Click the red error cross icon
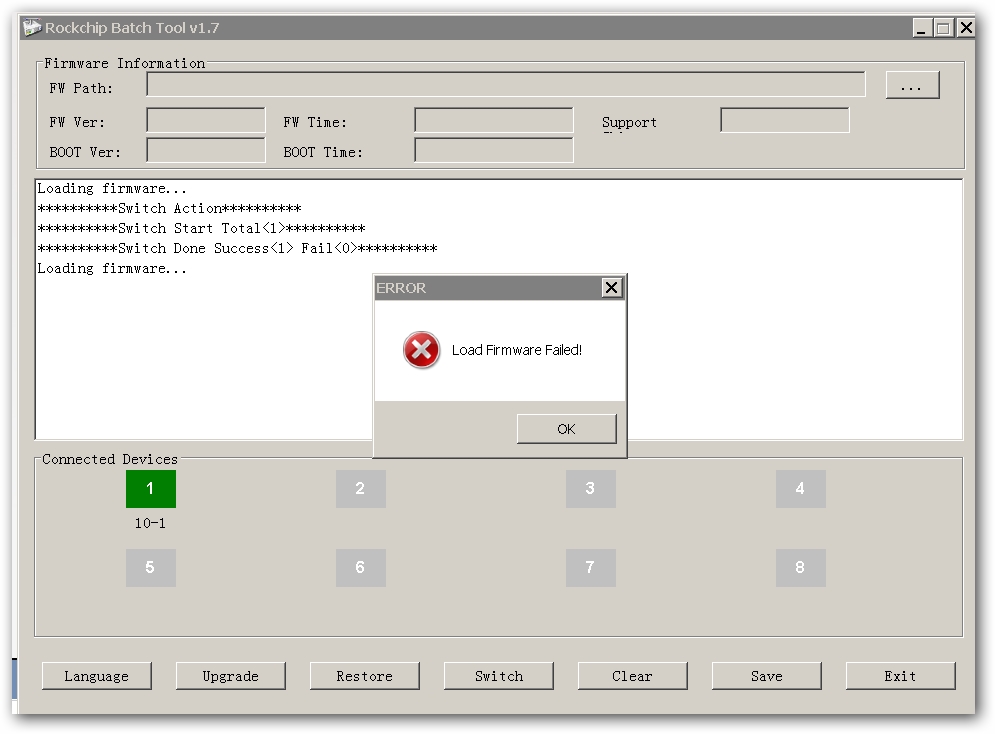Screen dimensions: 995x734 [421, 350]
